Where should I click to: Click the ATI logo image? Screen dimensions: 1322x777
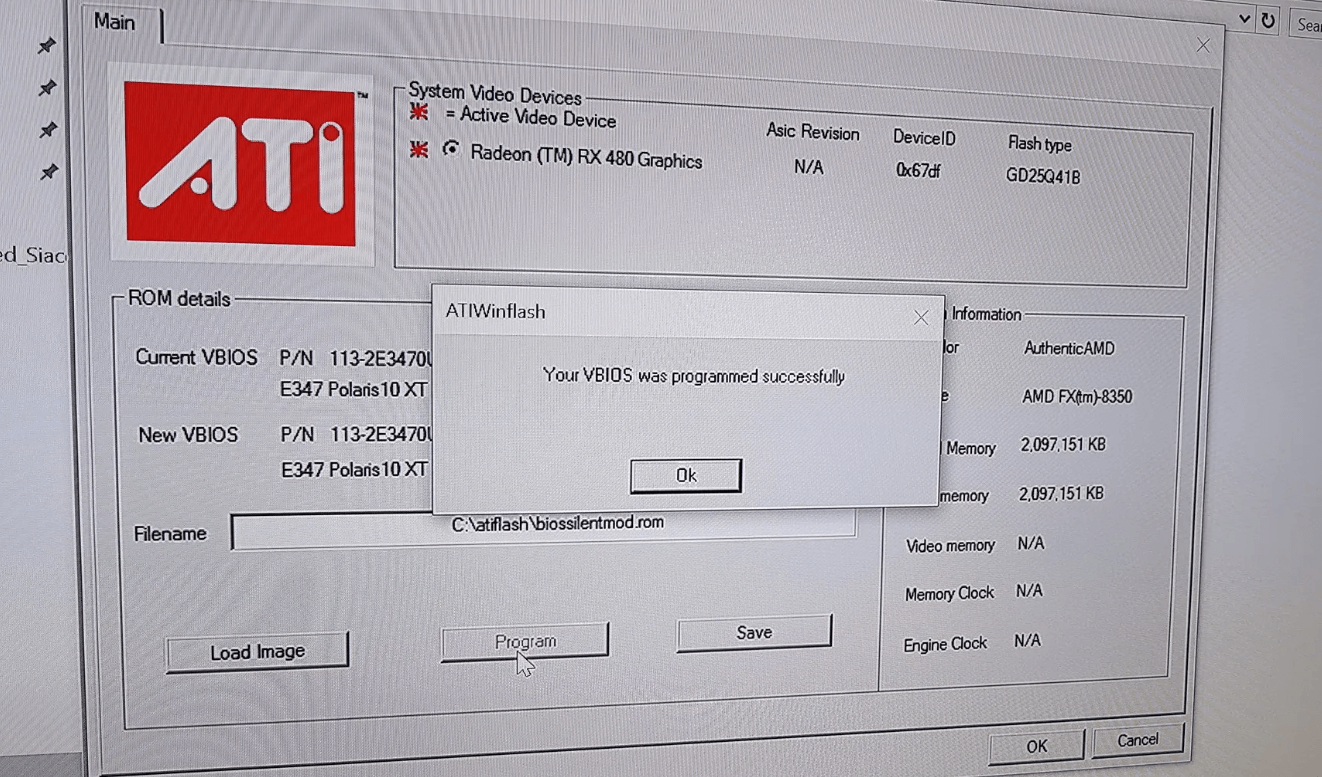[241, 164]
